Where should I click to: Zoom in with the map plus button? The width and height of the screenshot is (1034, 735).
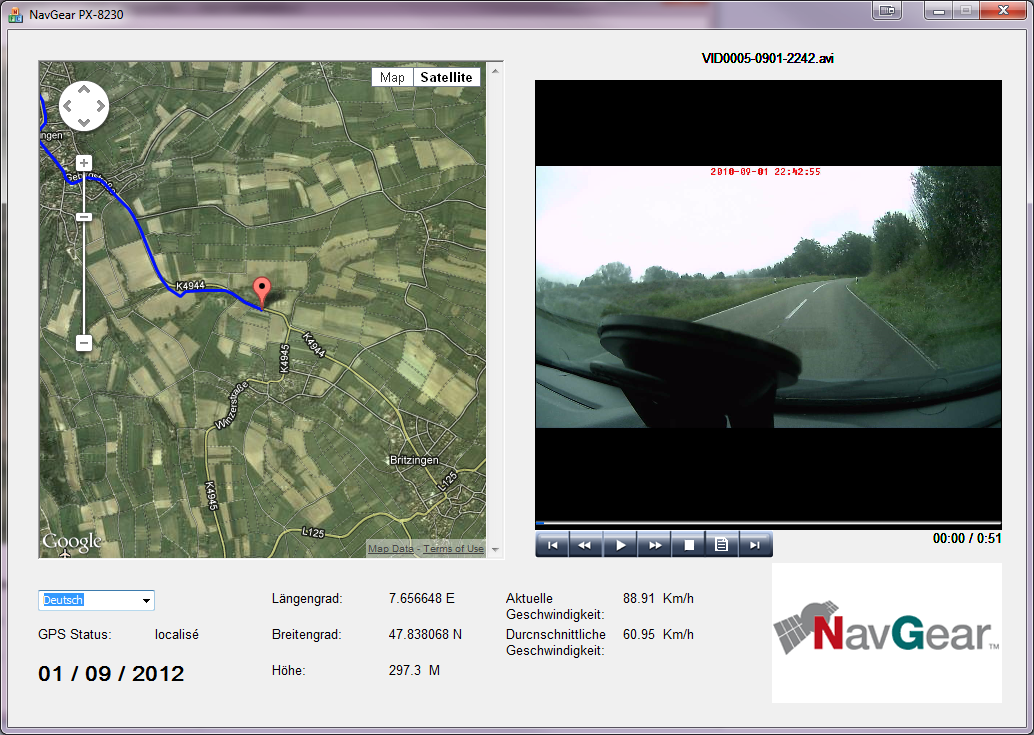(x=84, y=163)
